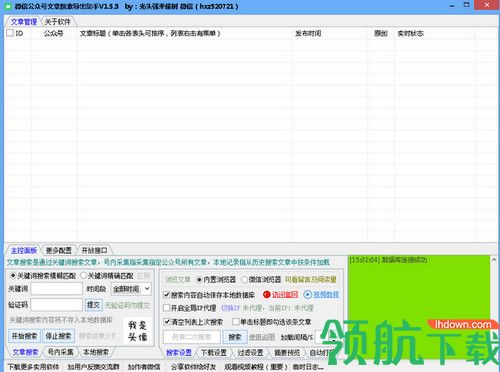This screenshot has width=500, height=372.
Task: Open the 下载设置 tab
Action: 214,353
